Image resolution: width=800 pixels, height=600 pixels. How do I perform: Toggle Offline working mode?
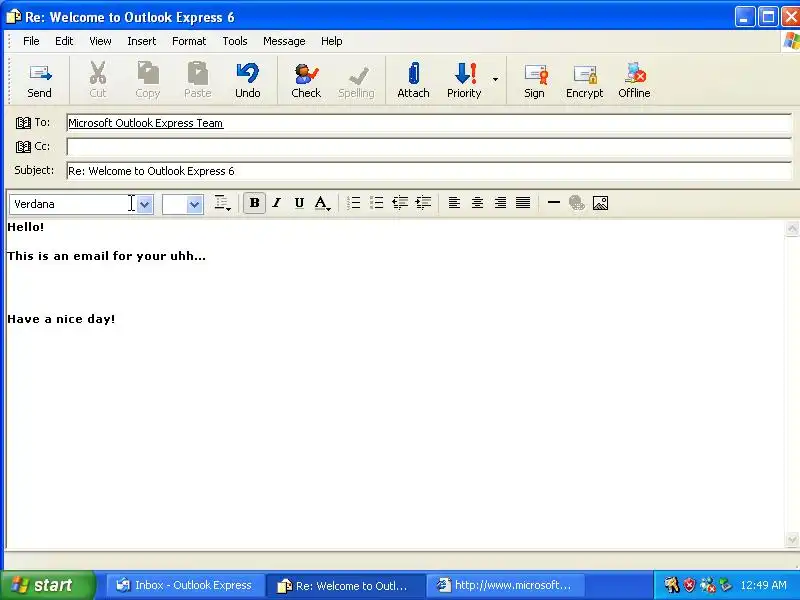coord(634,81)
